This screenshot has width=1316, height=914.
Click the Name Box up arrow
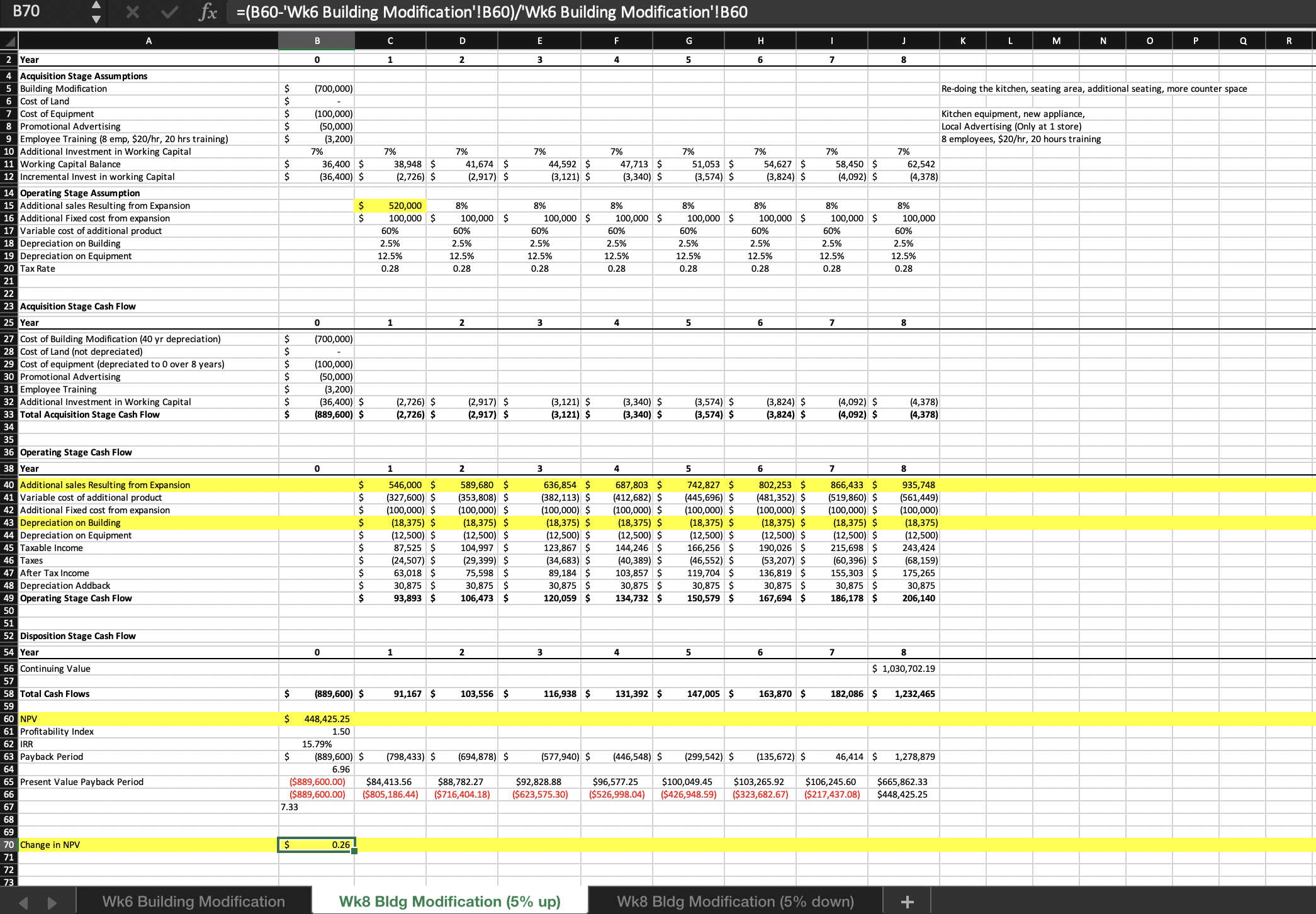point(96,5)
